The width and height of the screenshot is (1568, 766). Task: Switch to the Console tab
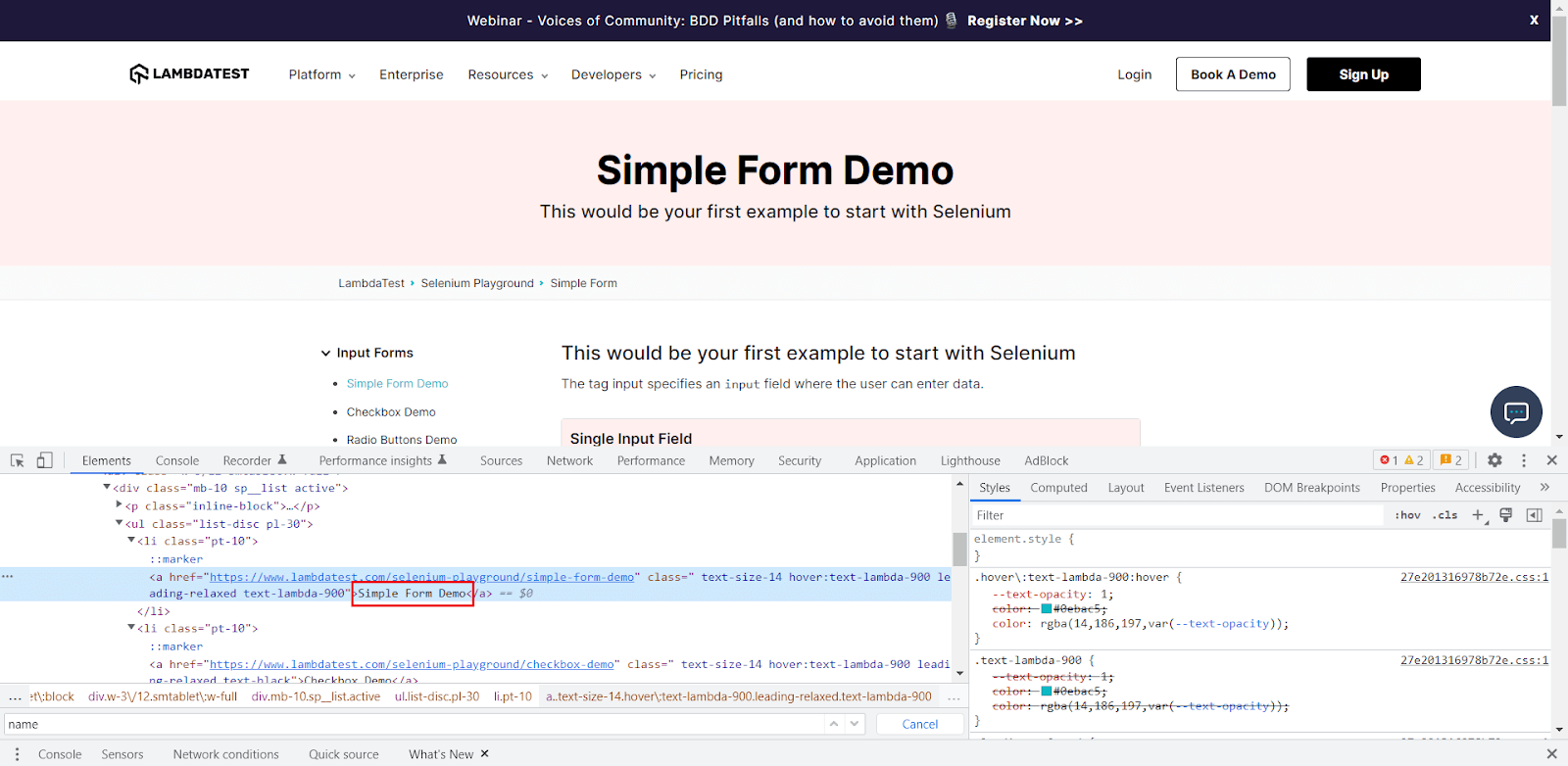pyautogui.click(x=177, y=460)
